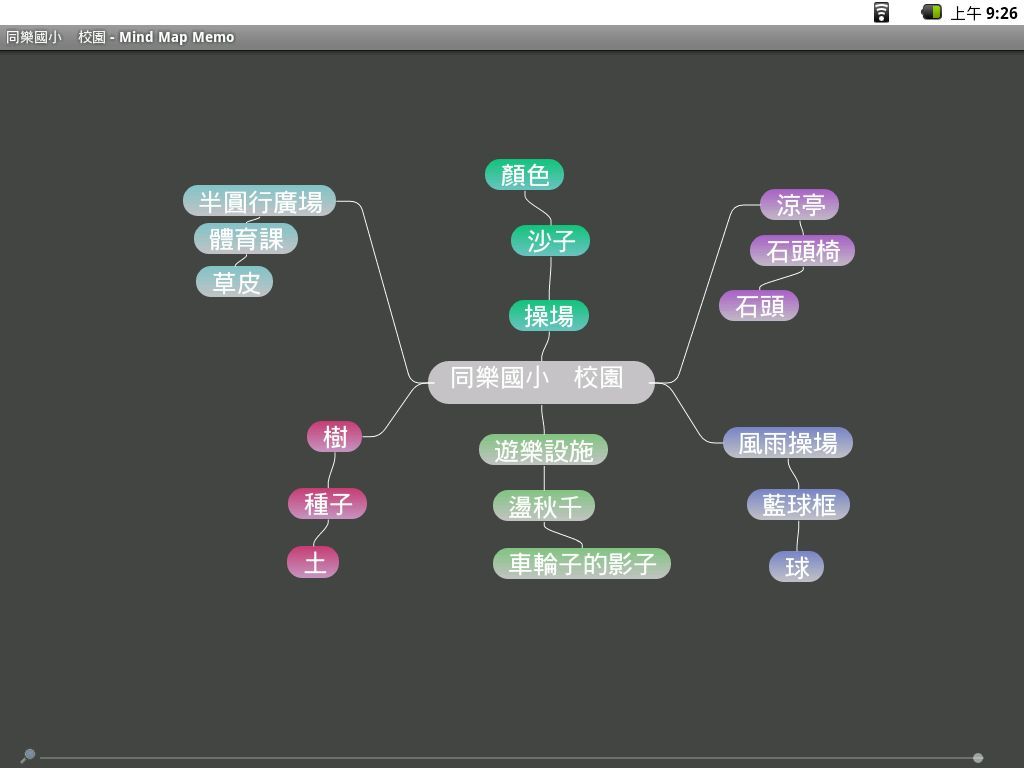Select the green 操場 node
This screenshot has height=768, width=1024.
[548, 316]
